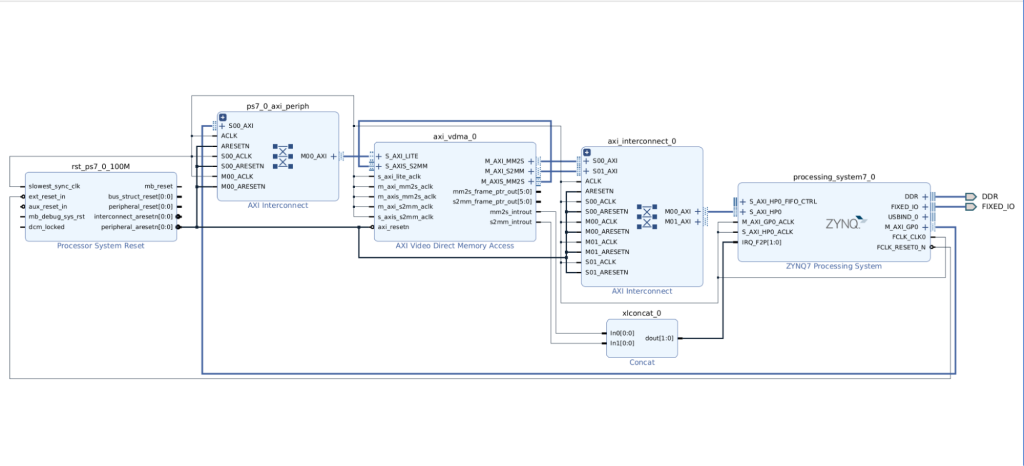Select the DDR external port symbol
This screenshot has width=1024, height=466.
click(970, 197)
